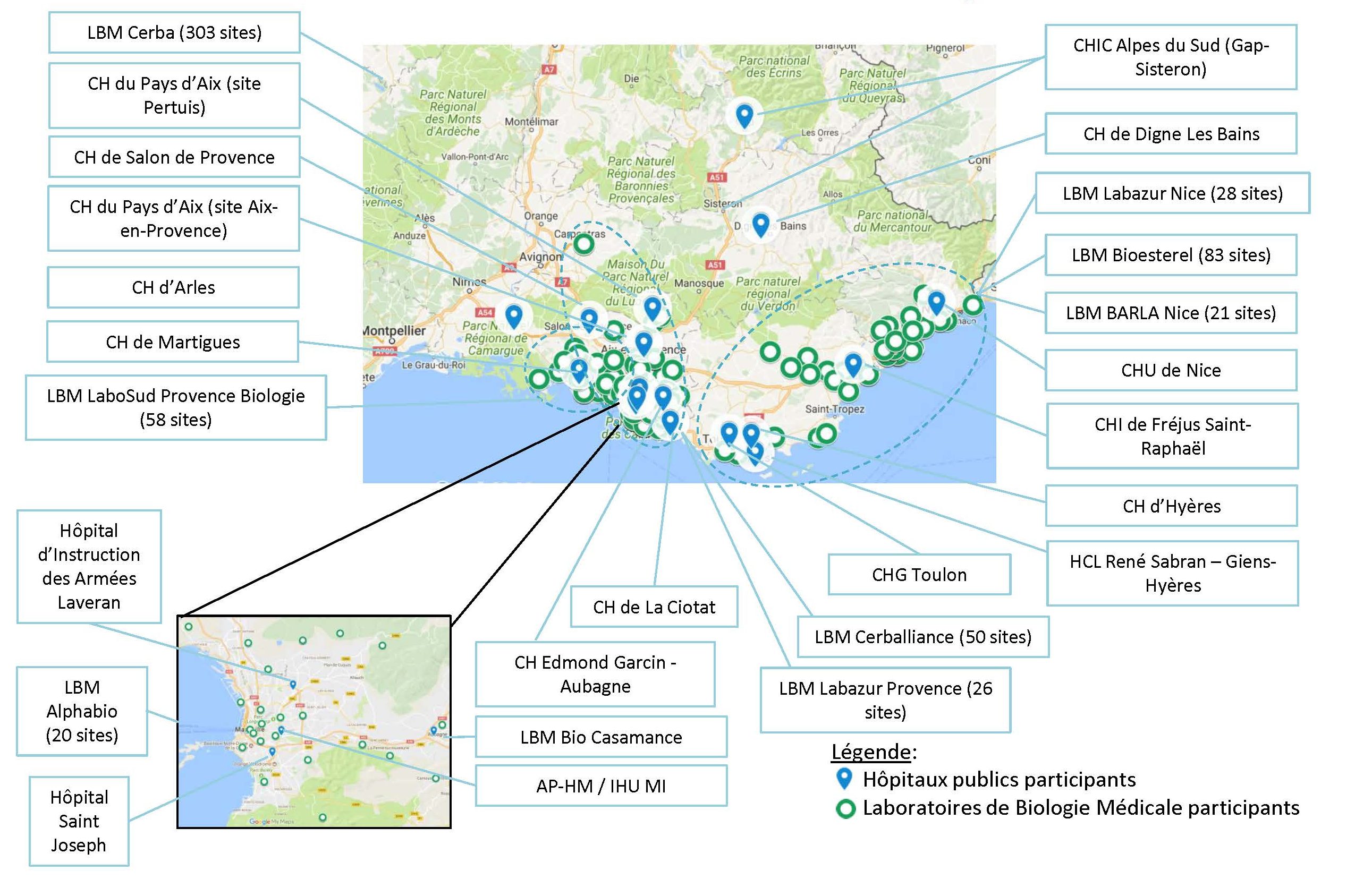1355x896 pixels.
Task: Click the green lab circle near Monaco
Action: click(972, 304)
